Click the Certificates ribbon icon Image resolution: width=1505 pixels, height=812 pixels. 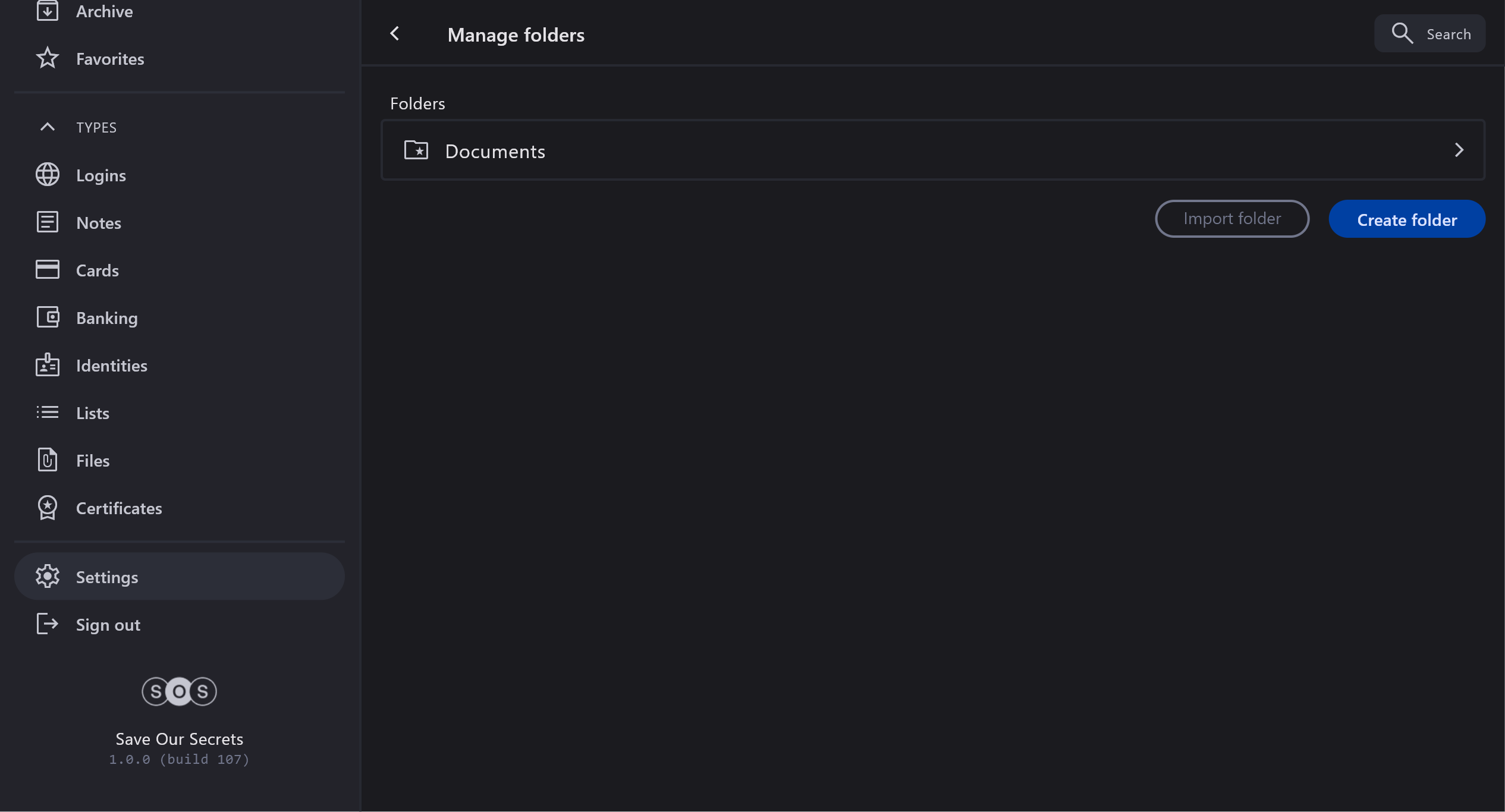point(48,508)
